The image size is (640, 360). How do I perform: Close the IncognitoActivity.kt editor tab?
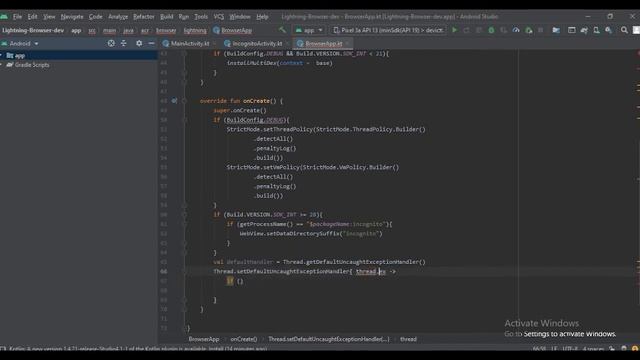click(287, 43)
